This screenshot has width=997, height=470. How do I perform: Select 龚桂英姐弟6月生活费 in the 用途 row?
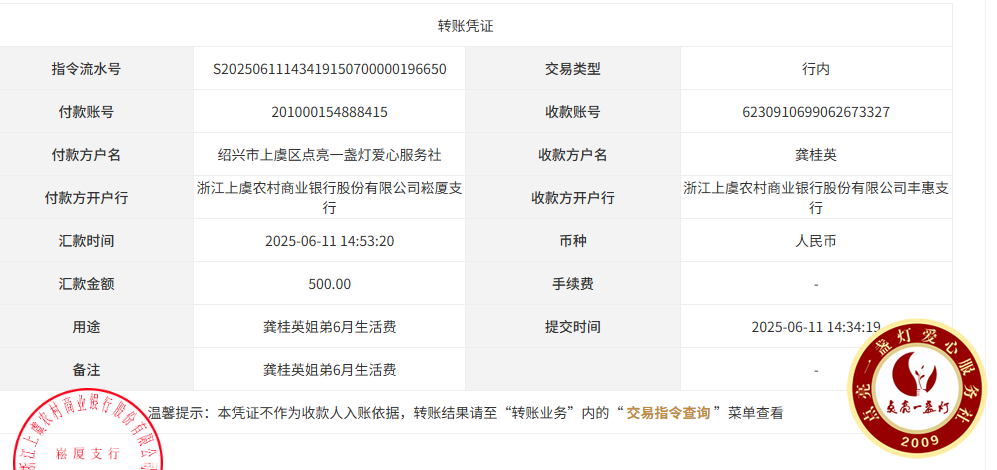[x=329, y=327]
